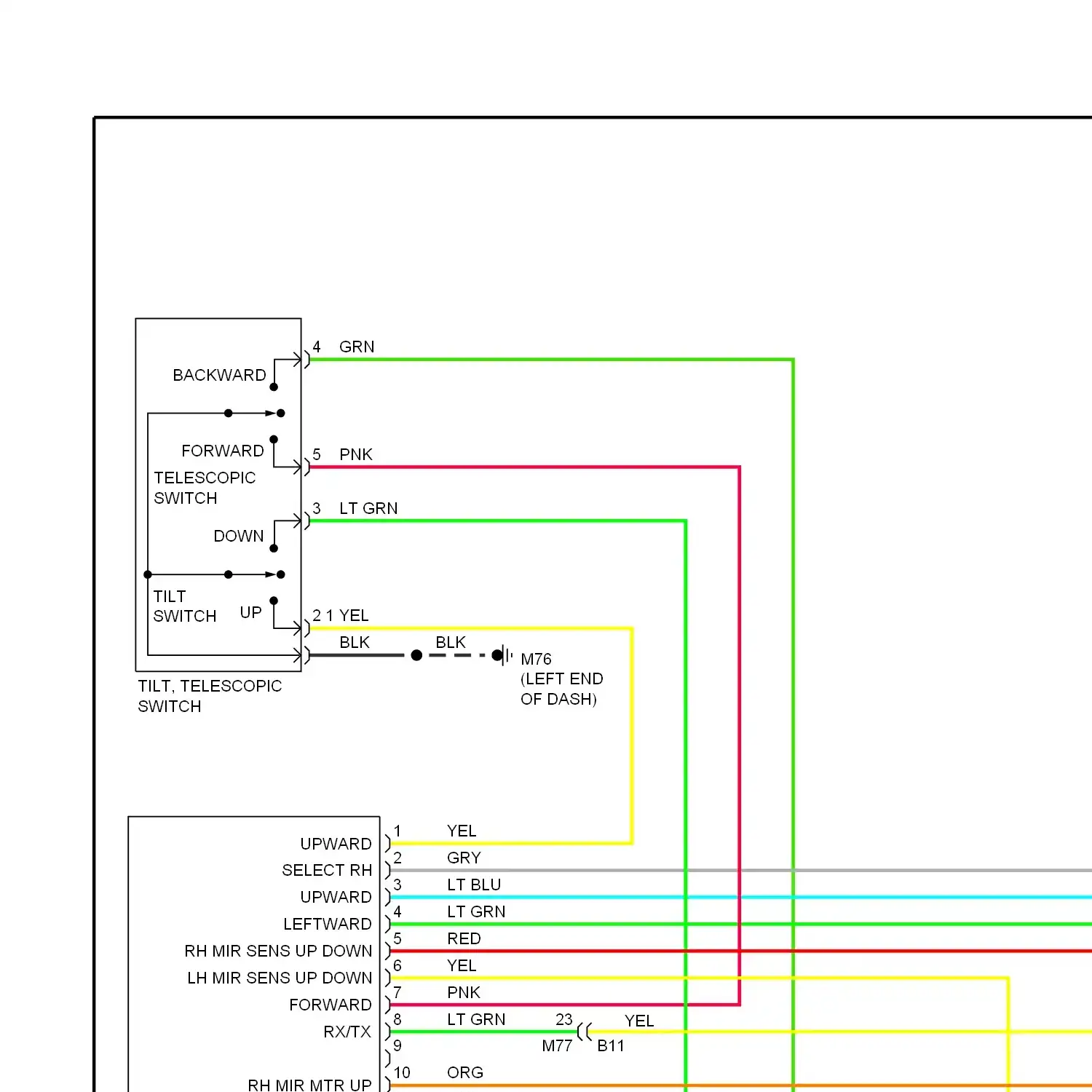Click the BACKWARD label in the telescopic switch
Screen dimensions: 1092x1092
(219, 375)
